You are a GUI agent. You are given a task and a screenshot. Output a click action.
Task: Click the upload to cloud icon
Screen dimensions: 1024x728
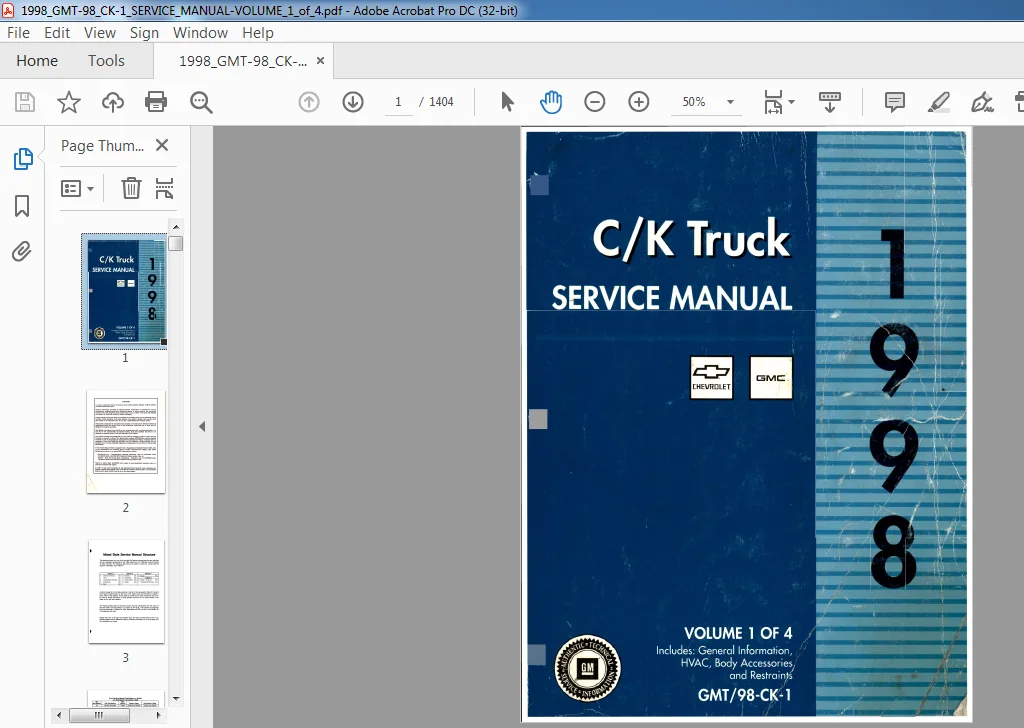112,102
